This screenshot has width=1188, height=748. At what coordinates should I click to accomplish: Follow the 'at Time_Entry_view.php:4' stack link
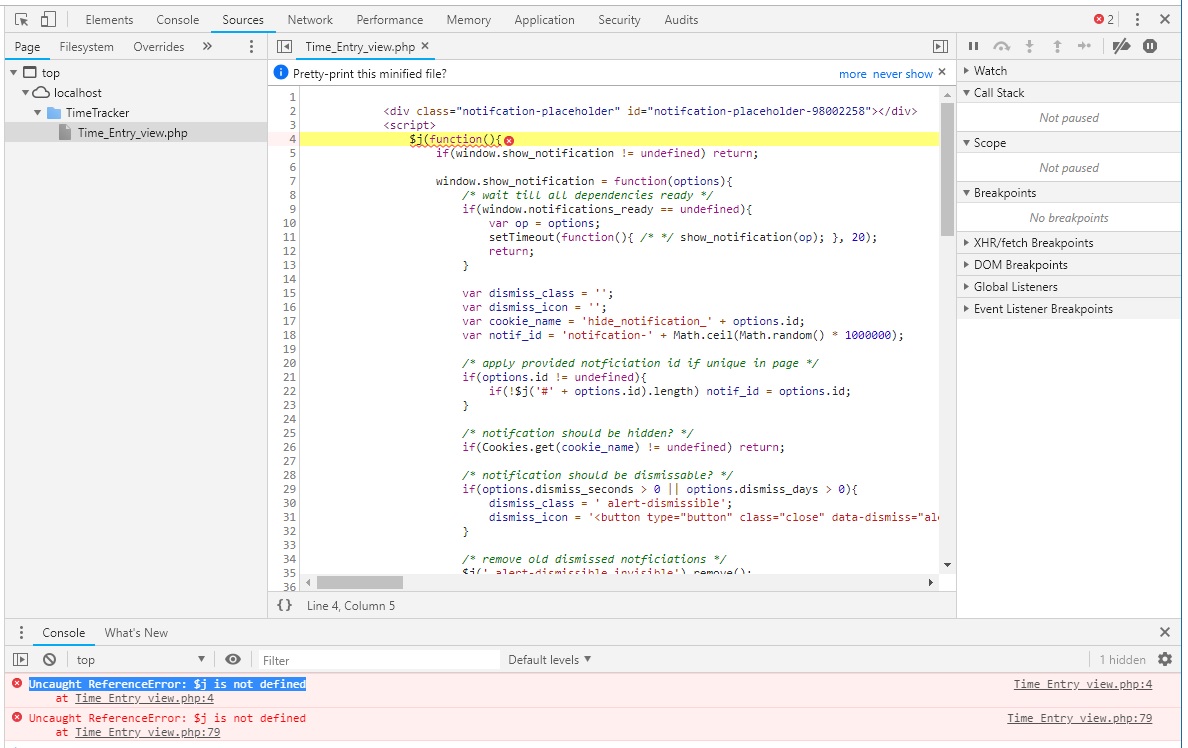[144, 699]
